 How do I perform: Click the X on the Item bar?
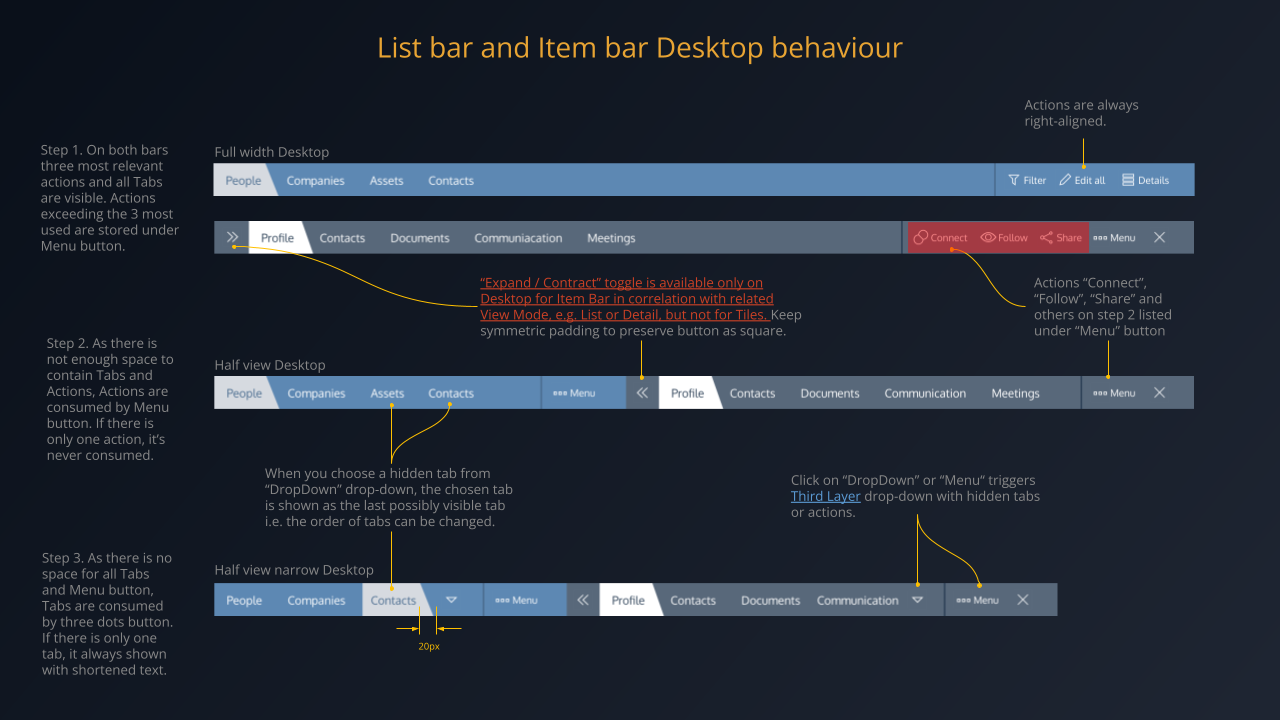[1159, 237]
